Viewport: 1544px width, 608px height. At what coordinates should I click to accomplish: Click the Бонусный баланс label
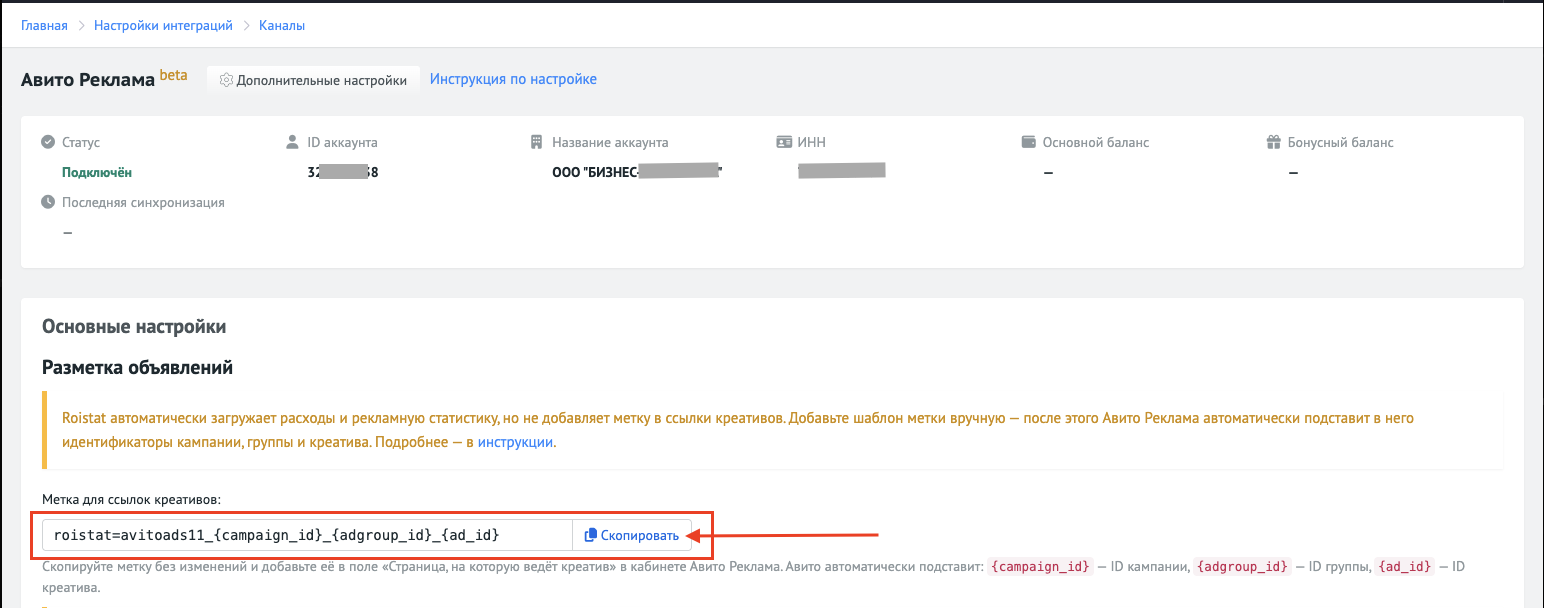tap(1341, 142)
